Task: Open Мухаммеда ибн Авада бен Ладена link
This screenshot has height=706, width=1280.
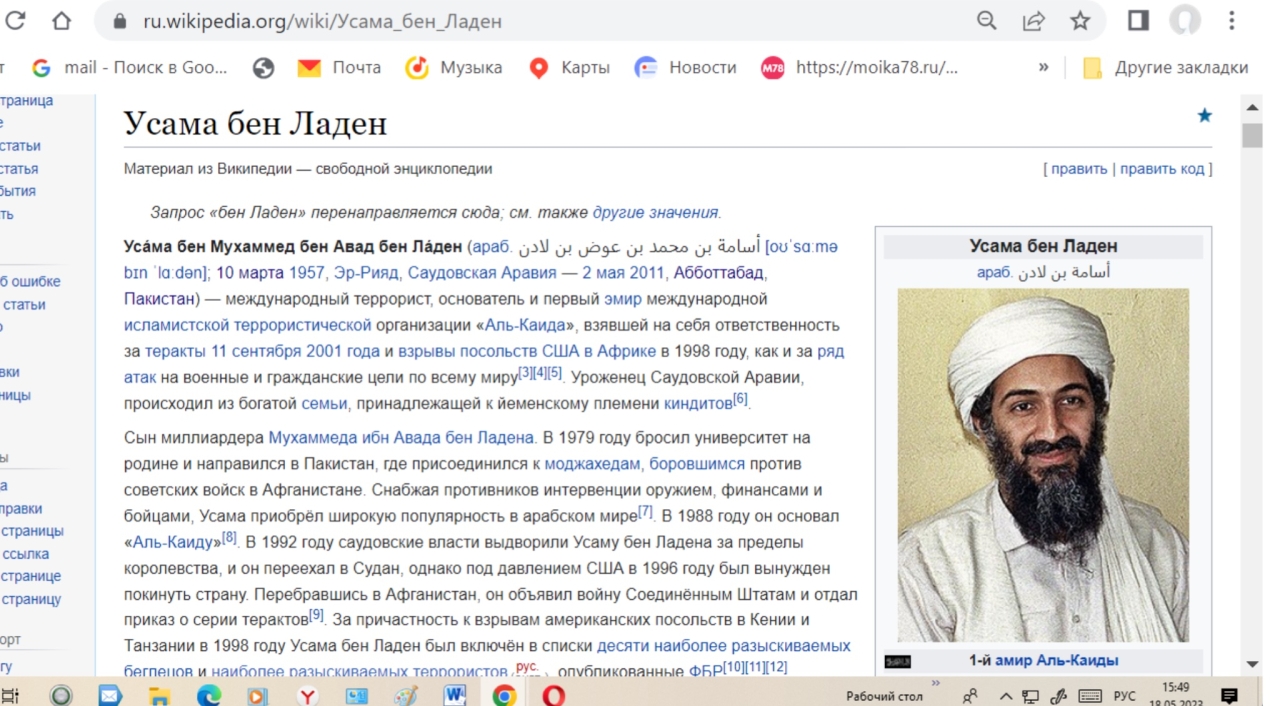Action: click(x=401, y=438)
